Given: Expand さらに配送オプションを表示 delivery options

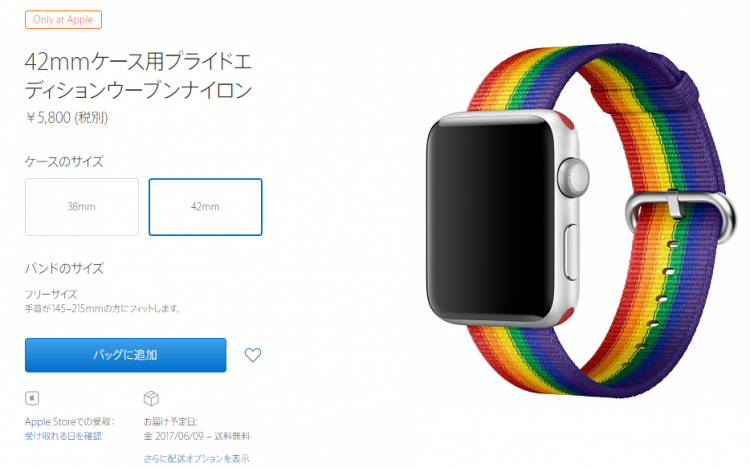Looking at the screenshot, I should tap(196, 458).
